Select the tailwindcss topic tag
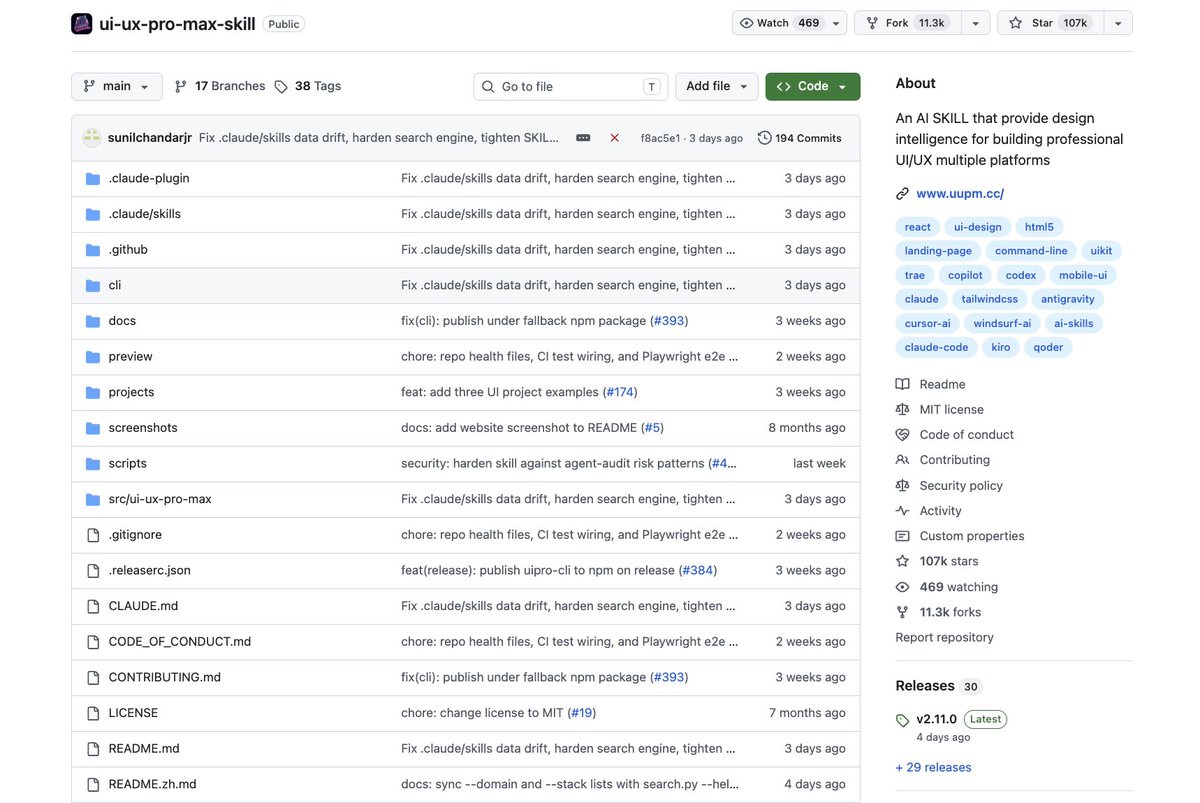Viewport: 1200px width, 803px height. pyautogui.click(x=989, y=299)
